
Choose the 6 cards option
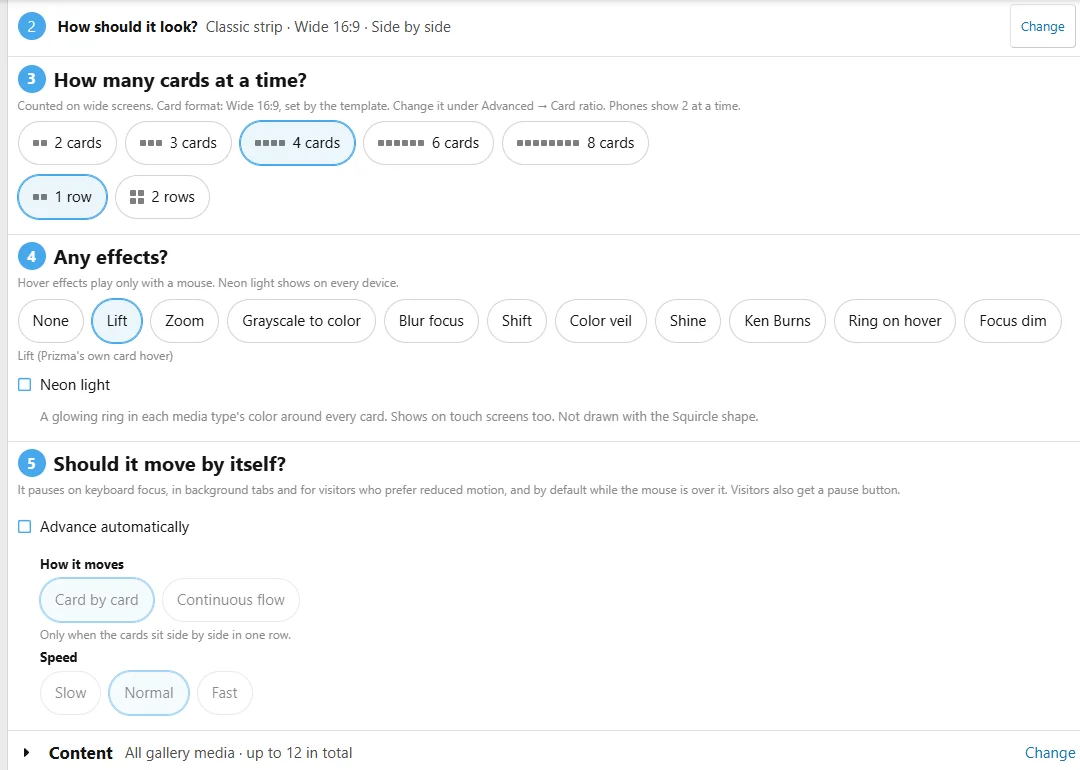(428, 143)
